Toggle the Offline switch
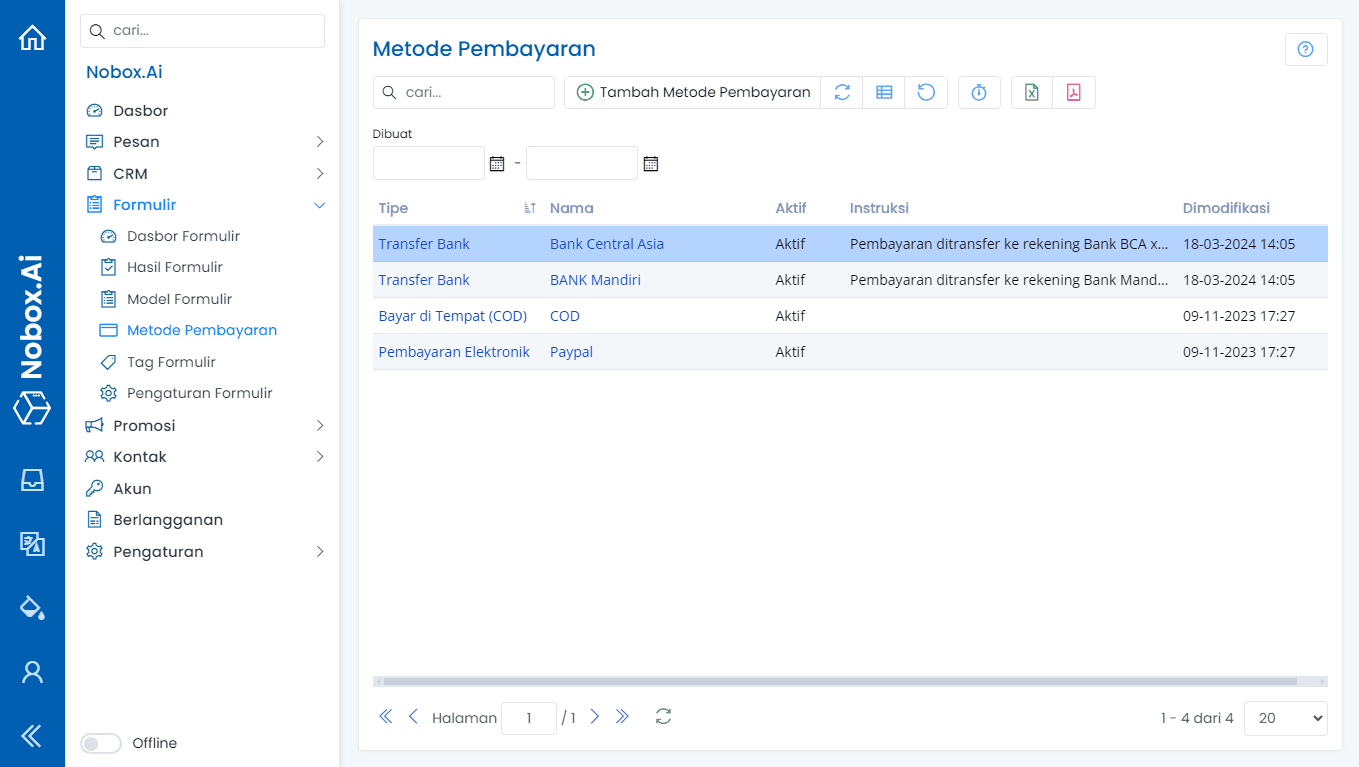 [x=100, y=743]
